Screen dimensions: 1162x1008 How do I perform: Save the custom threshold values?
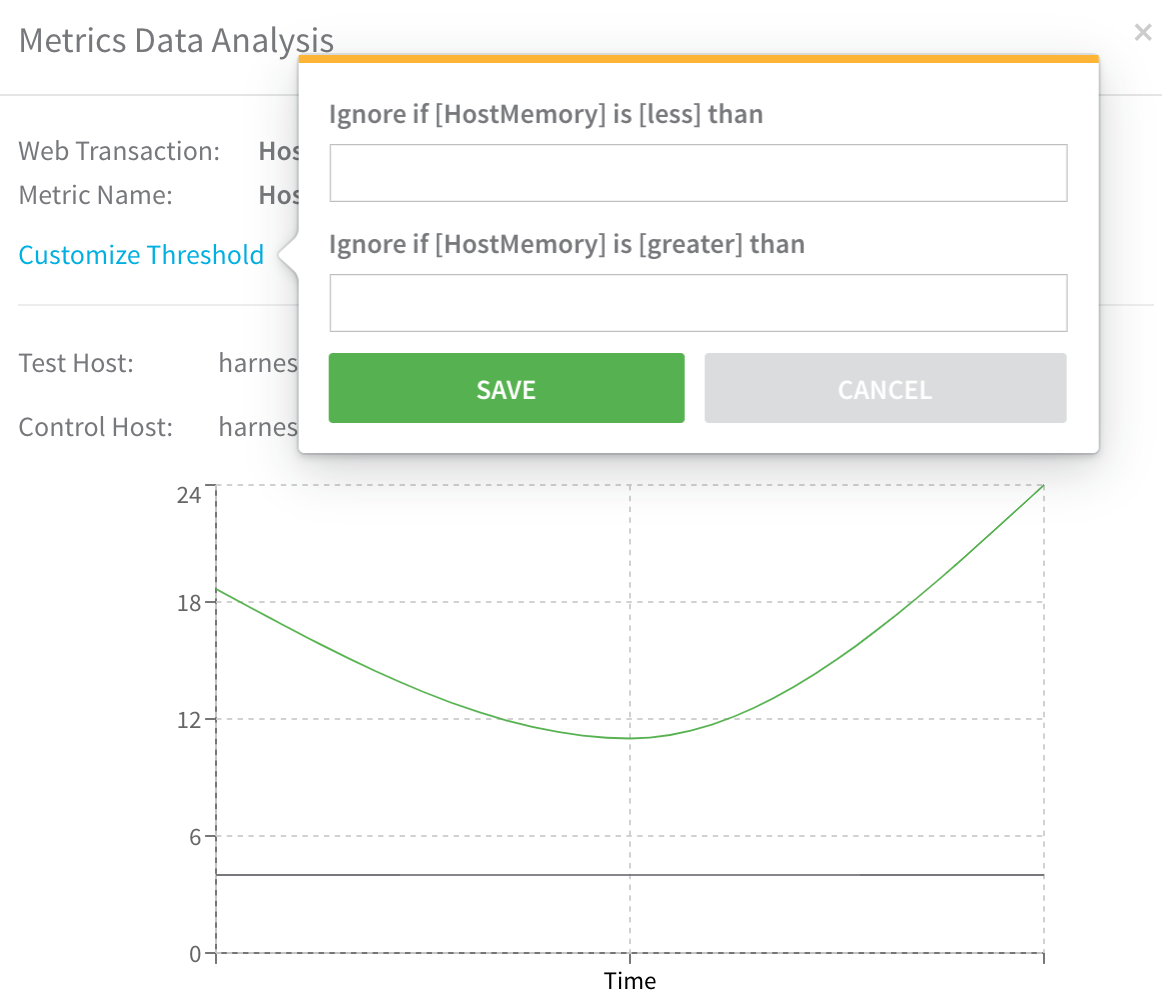click(506, 388)
